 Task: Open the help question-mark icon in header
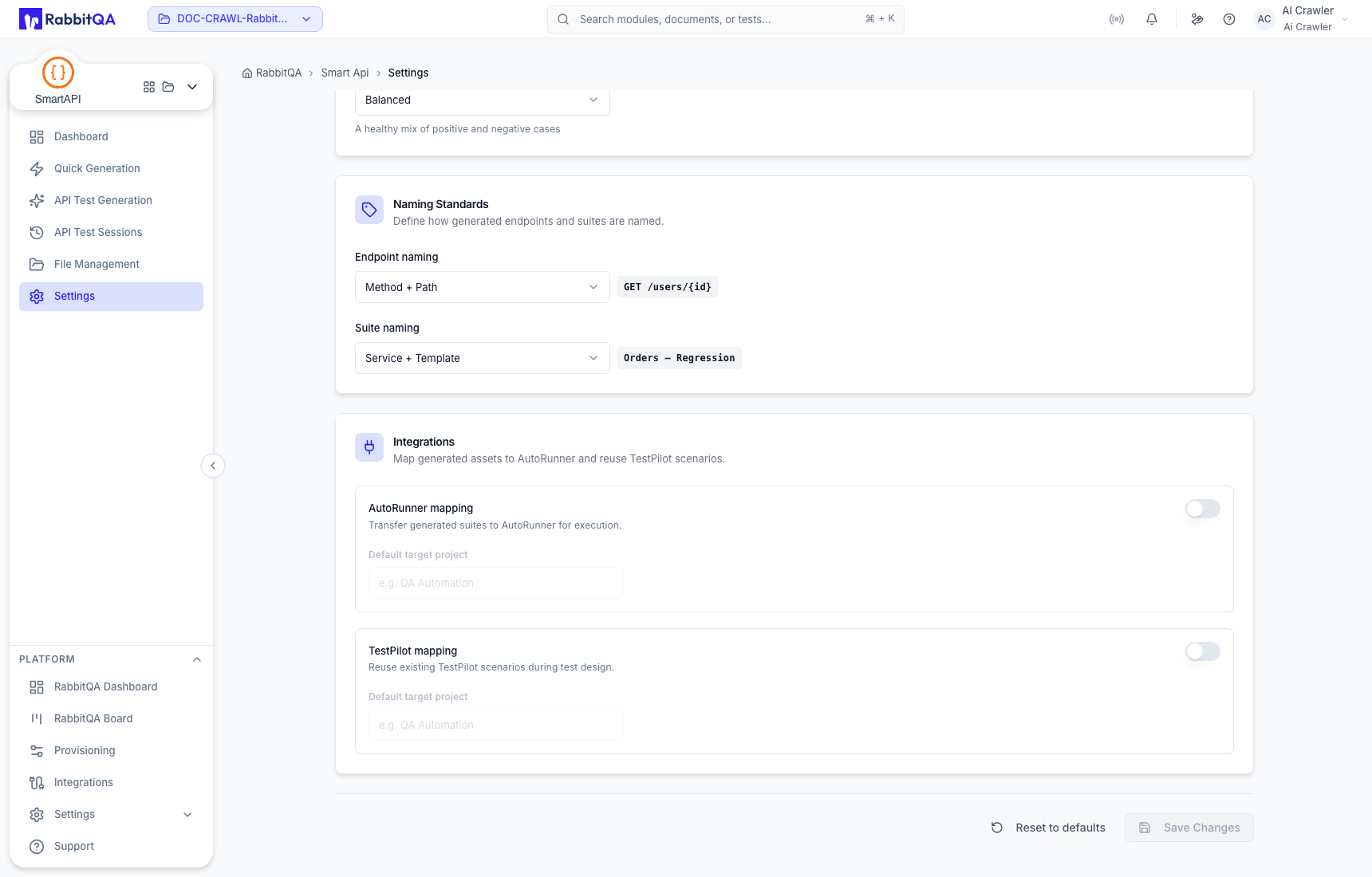tap(1229, 19)
